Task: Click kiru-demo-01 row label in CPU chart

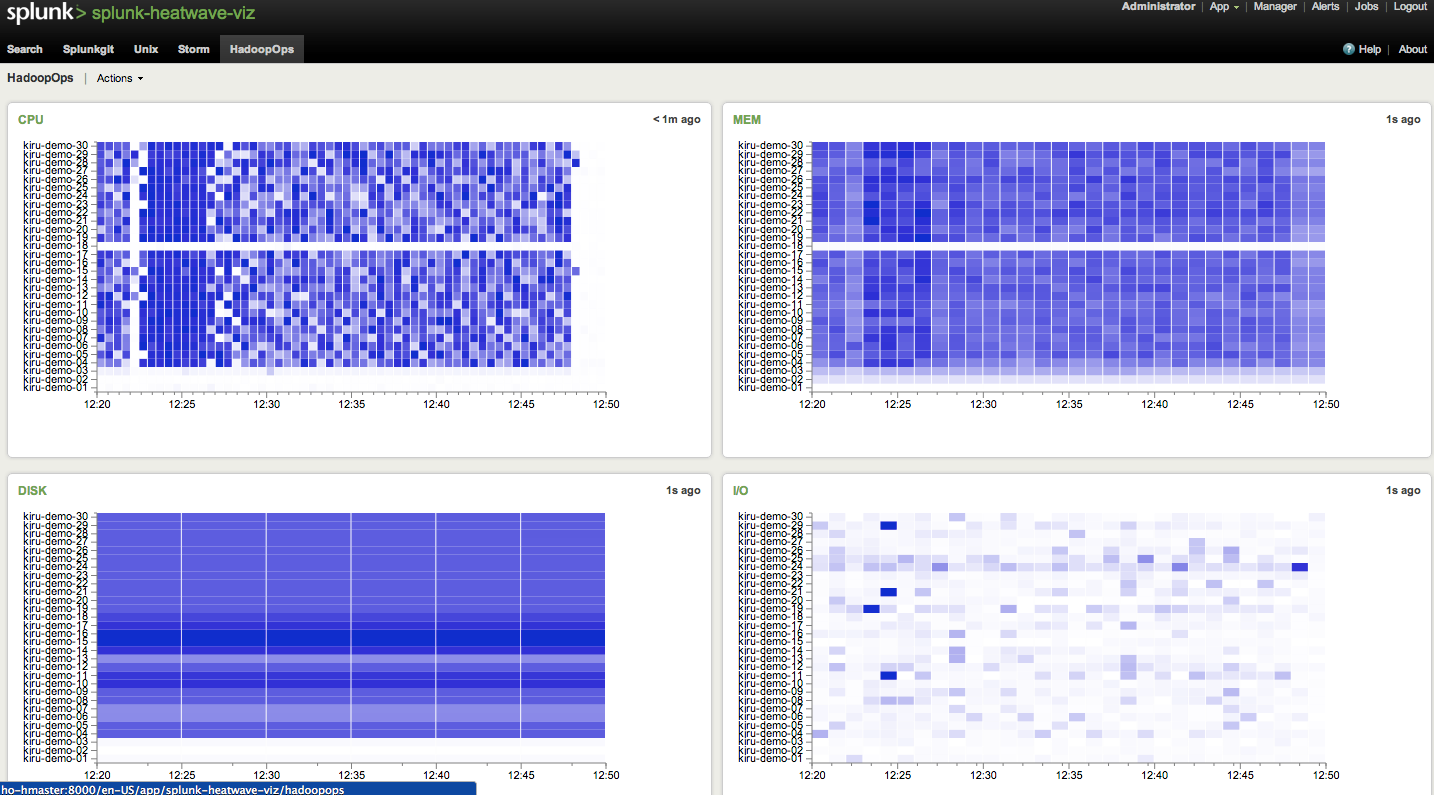Action: click(56, 387)
